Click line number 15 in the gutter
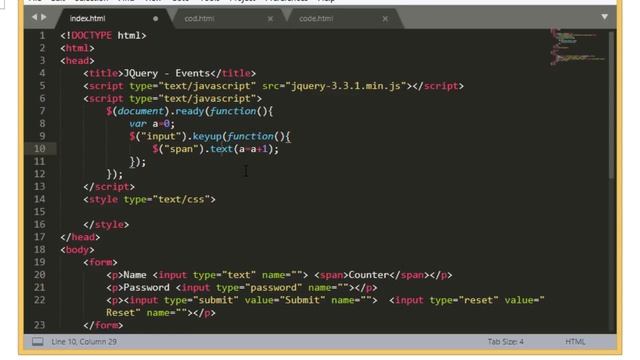Image resolution: width=640 pixels, height=360 pixels. pos(40,211)
